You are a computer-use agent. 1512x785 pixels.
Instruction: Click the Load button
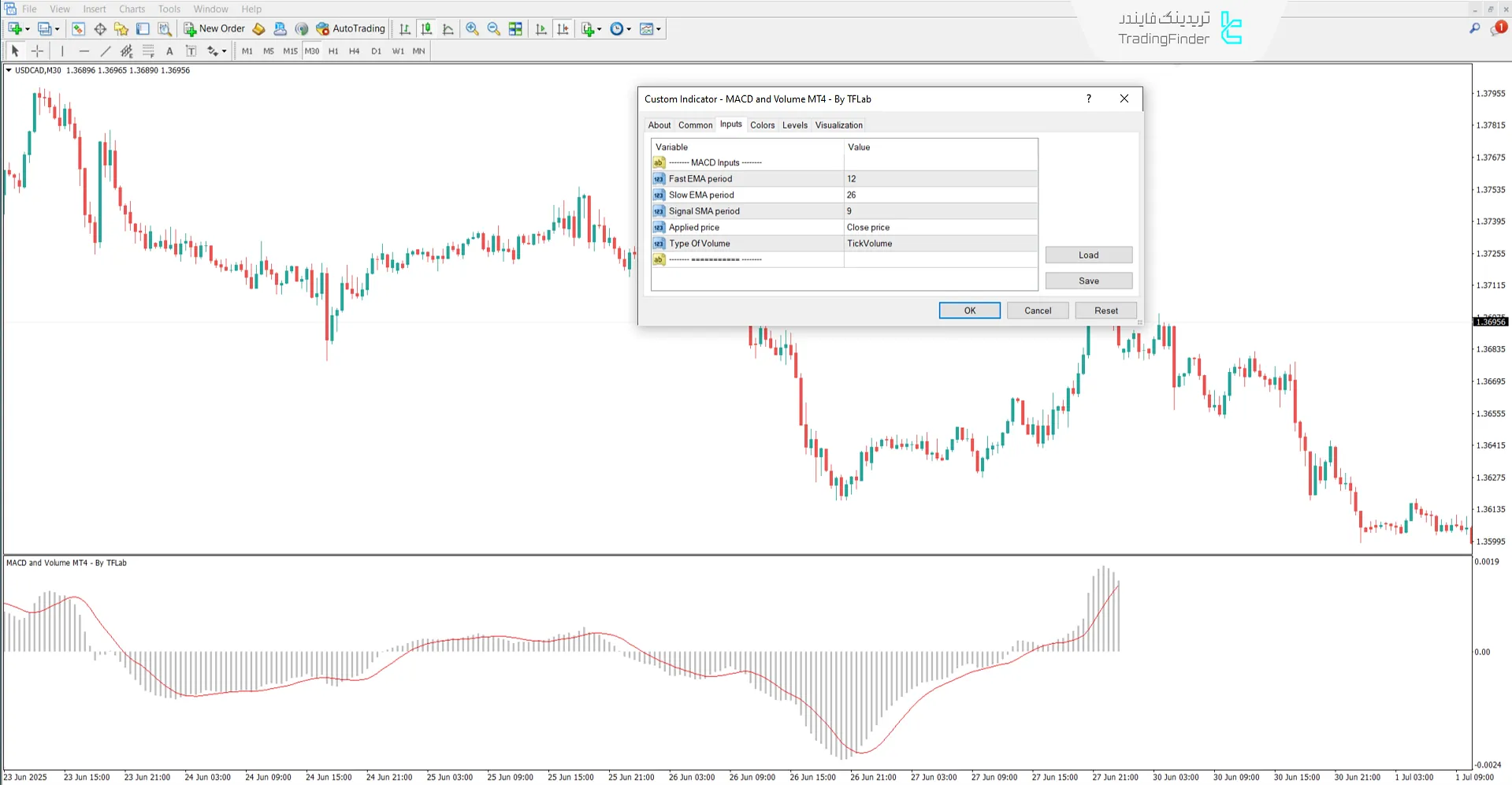[1088, 254]
